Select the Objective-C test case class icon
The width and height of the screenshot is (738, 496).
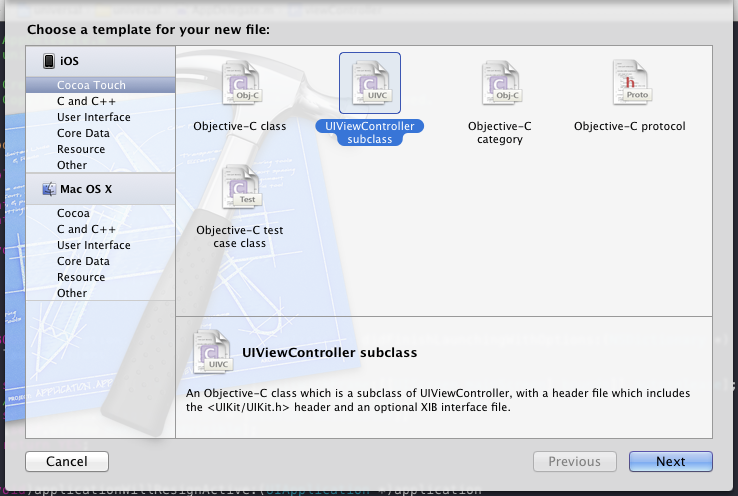[x=240, y=188]
